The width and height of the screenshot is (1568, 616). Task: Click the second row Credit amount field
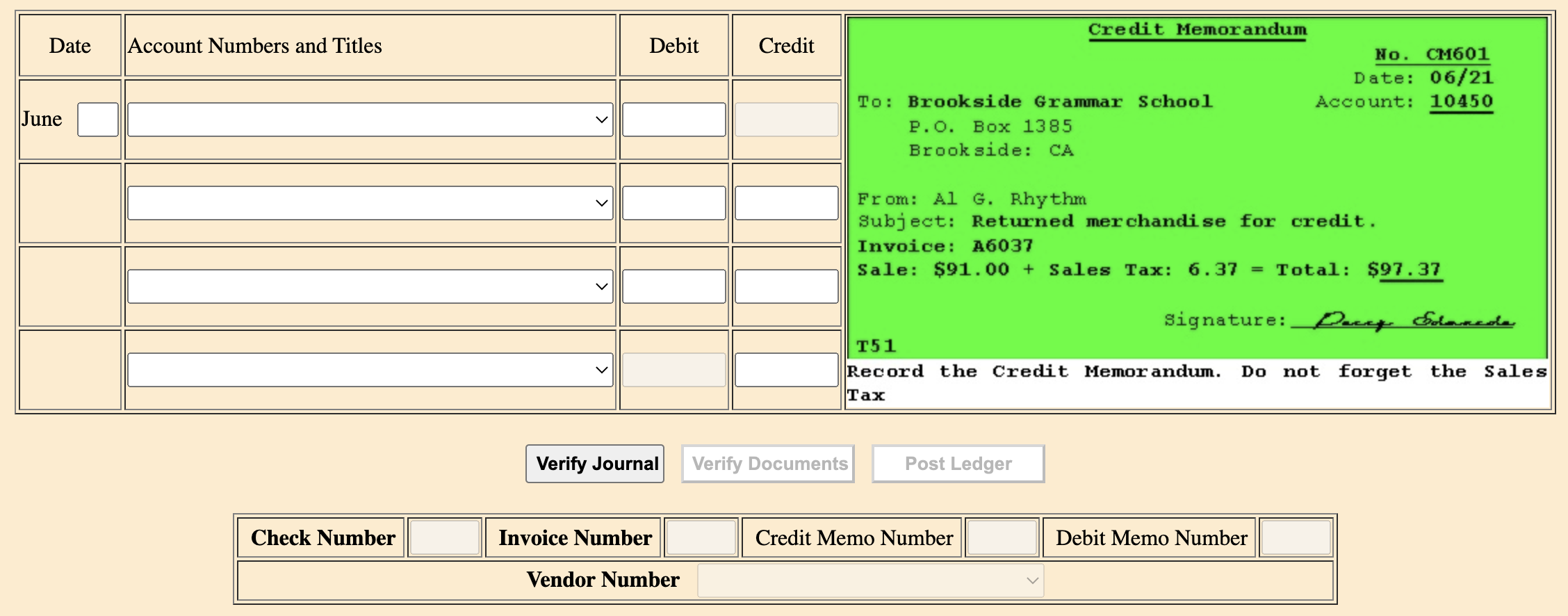tap(786, 203)
